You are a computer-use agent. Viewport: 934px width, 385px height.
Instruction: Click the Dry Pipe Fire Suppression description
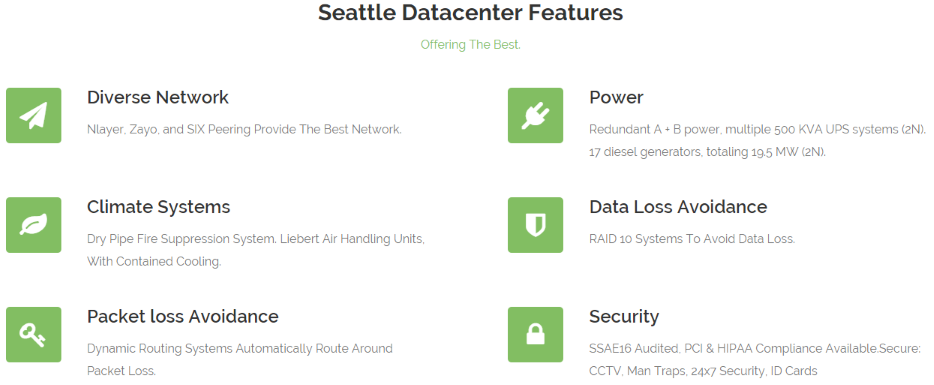[256, 250]
